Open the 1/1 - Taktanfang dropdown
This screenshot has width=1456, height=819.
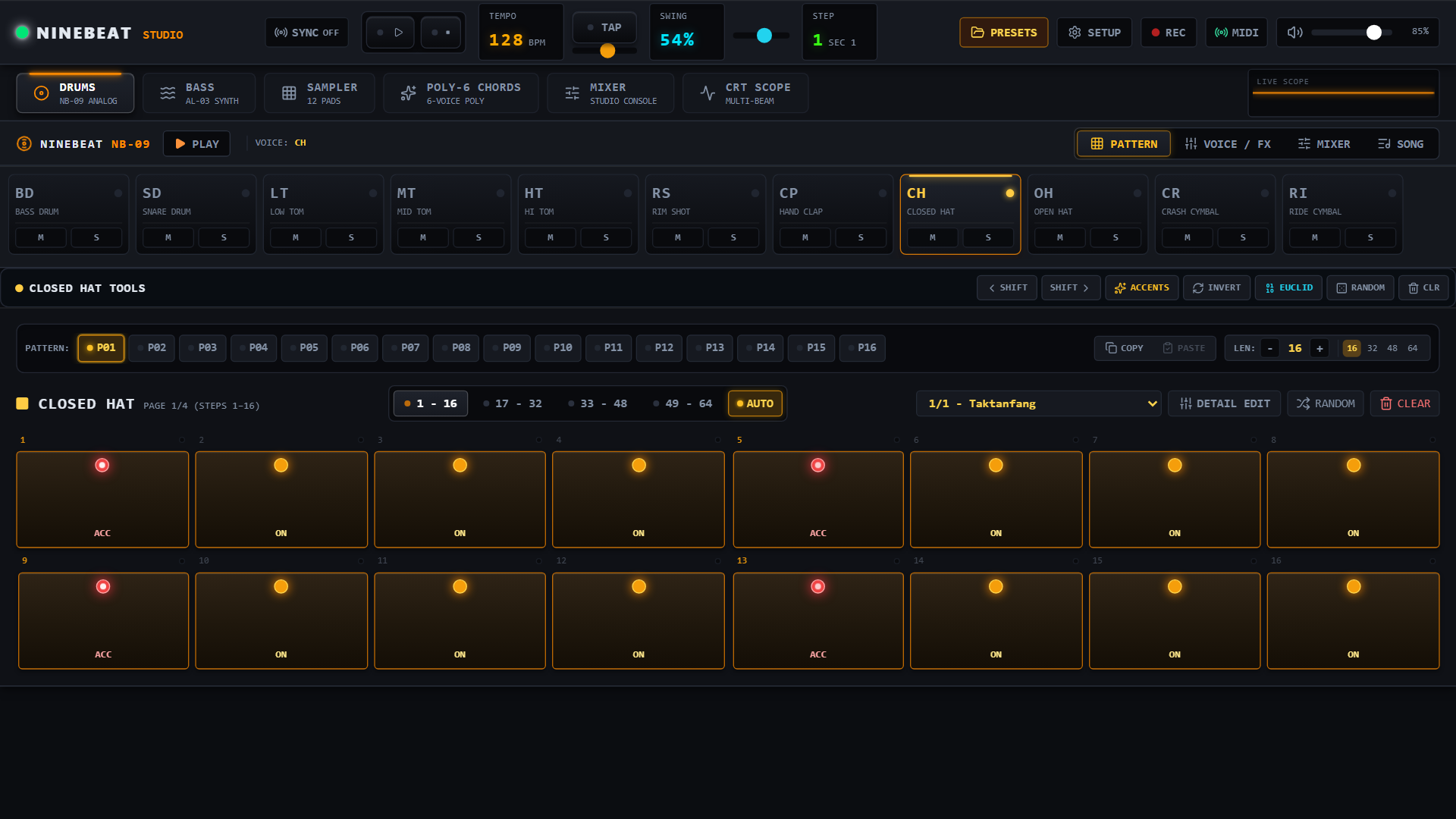[x=1039, y=404]
